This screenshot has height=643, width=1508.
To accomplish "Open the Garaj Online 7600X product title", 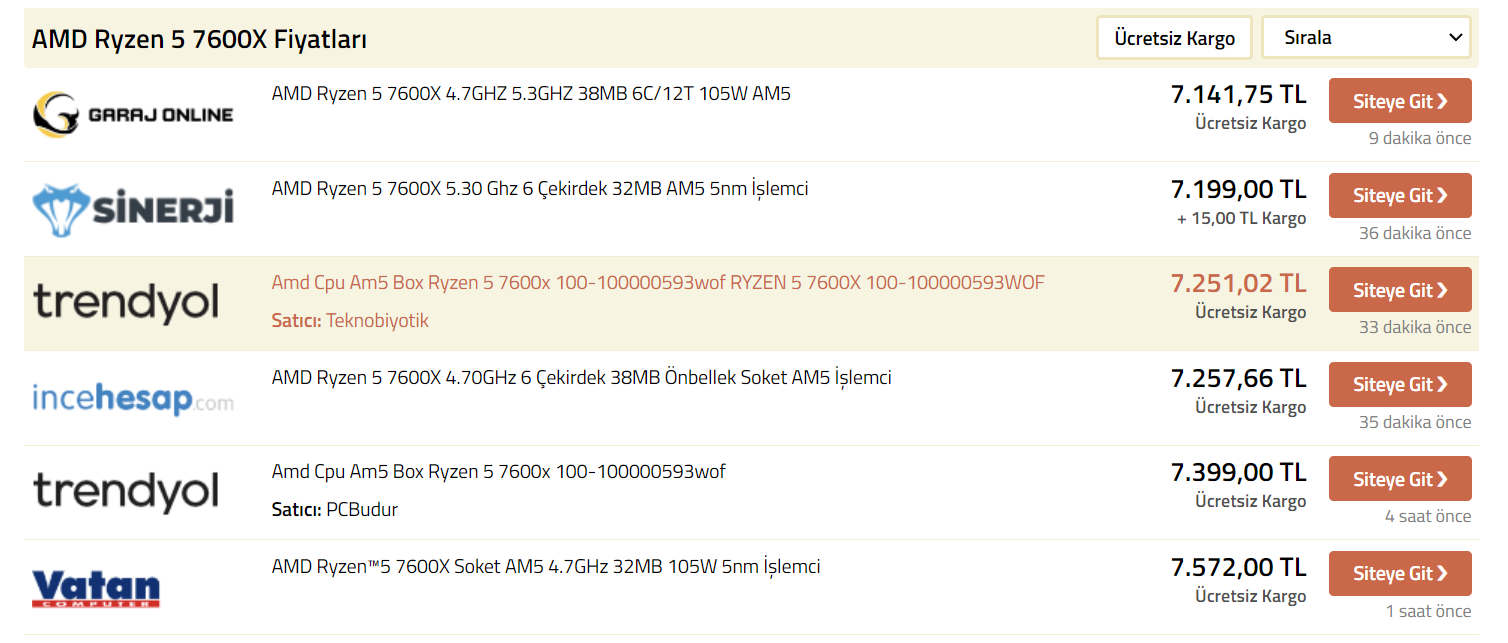I will click(x=531, y=94).
